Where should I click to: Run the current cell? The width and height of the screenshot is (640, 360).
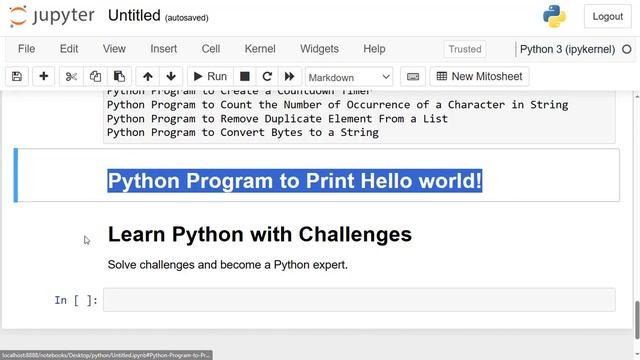[x=210, y=76]
